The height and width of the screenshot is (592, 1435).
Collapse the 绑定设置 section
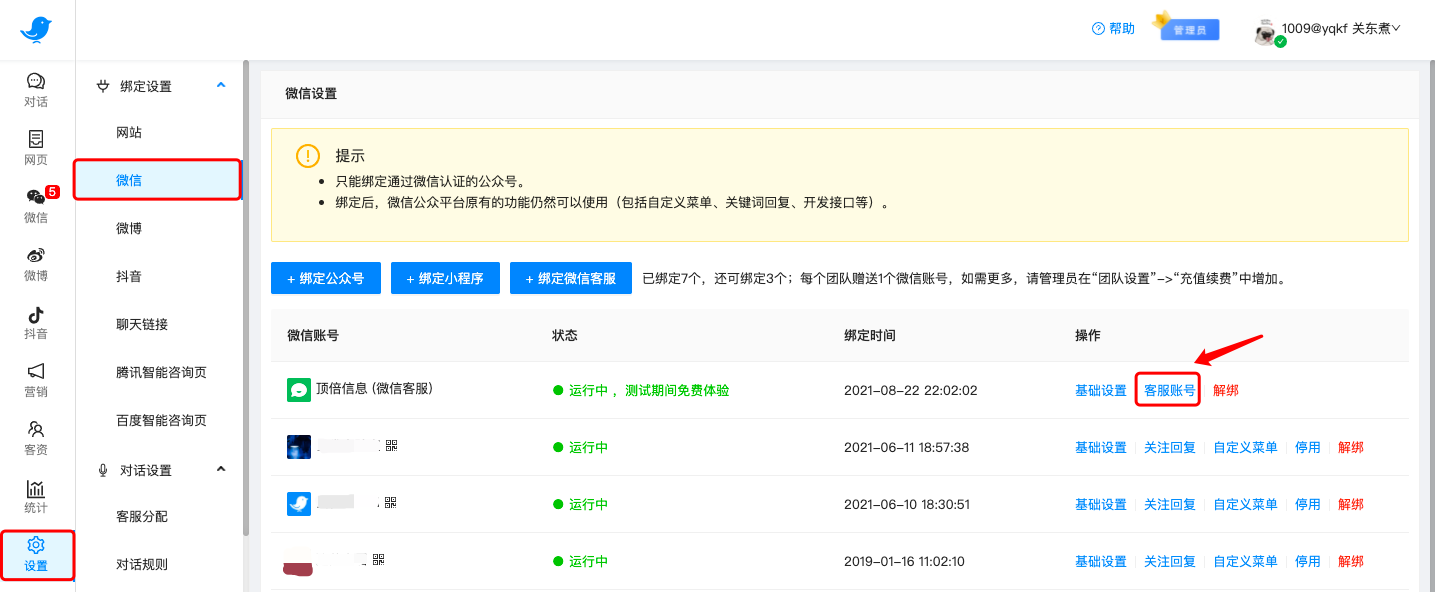tap(221, 86)
